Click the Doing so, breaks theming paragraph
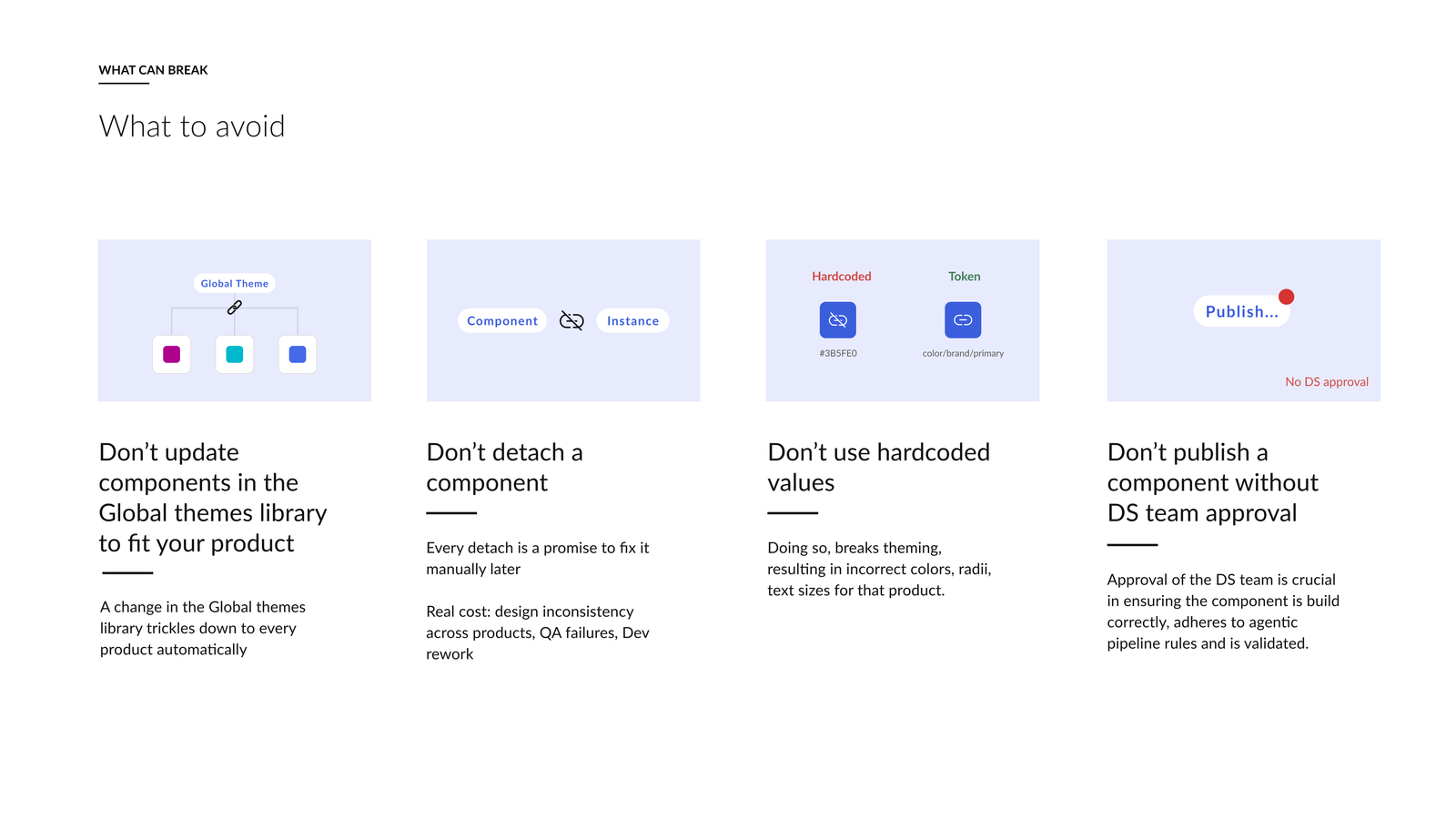This screenshot has width=1456, height=819. click(879, 569)
